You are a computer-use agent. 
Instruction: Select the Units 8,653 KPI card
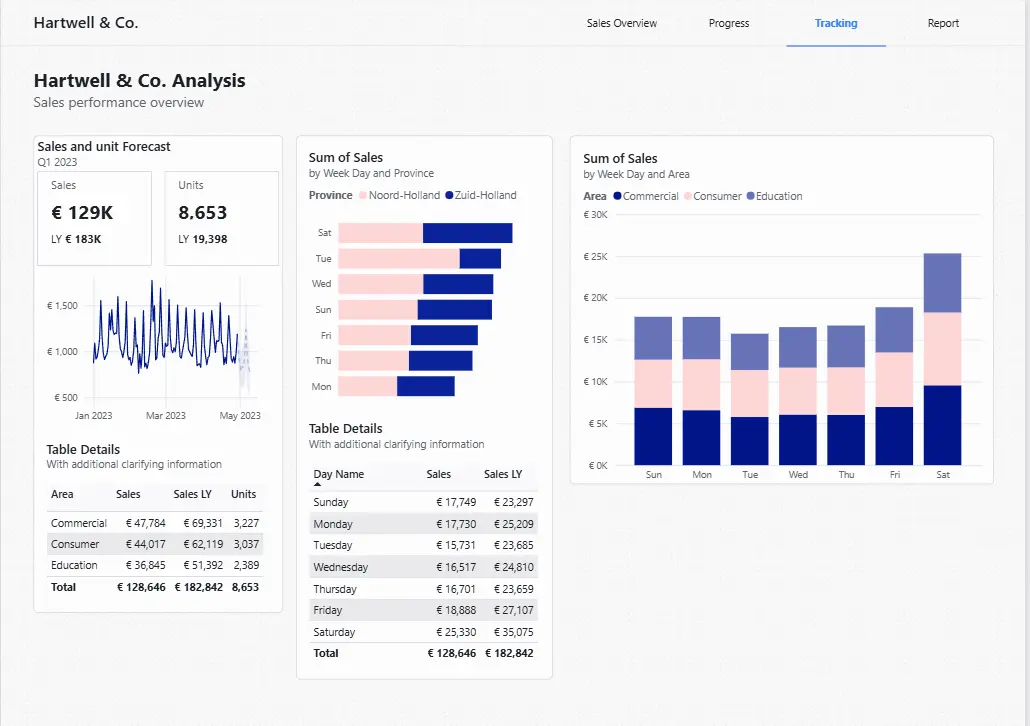(221, 218)
